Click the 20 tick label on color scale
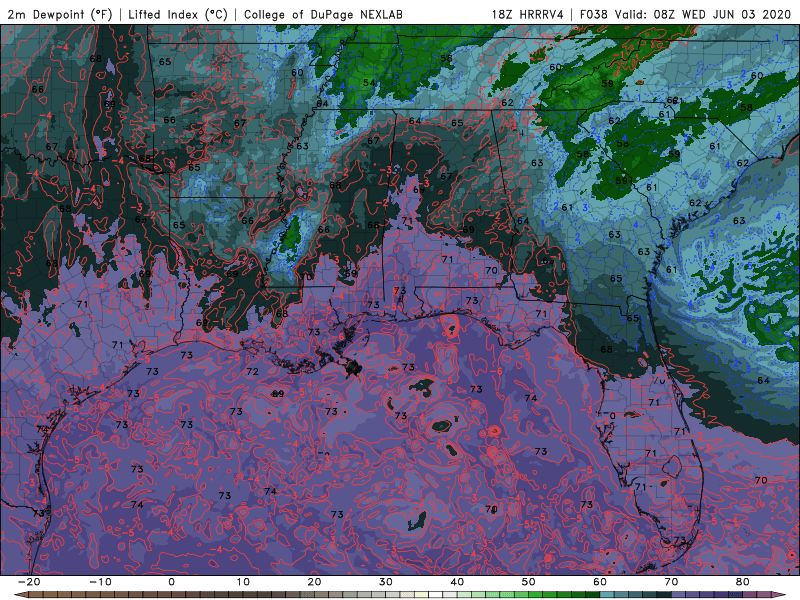This screenshot has width=800, height=600. pos(314,582)
